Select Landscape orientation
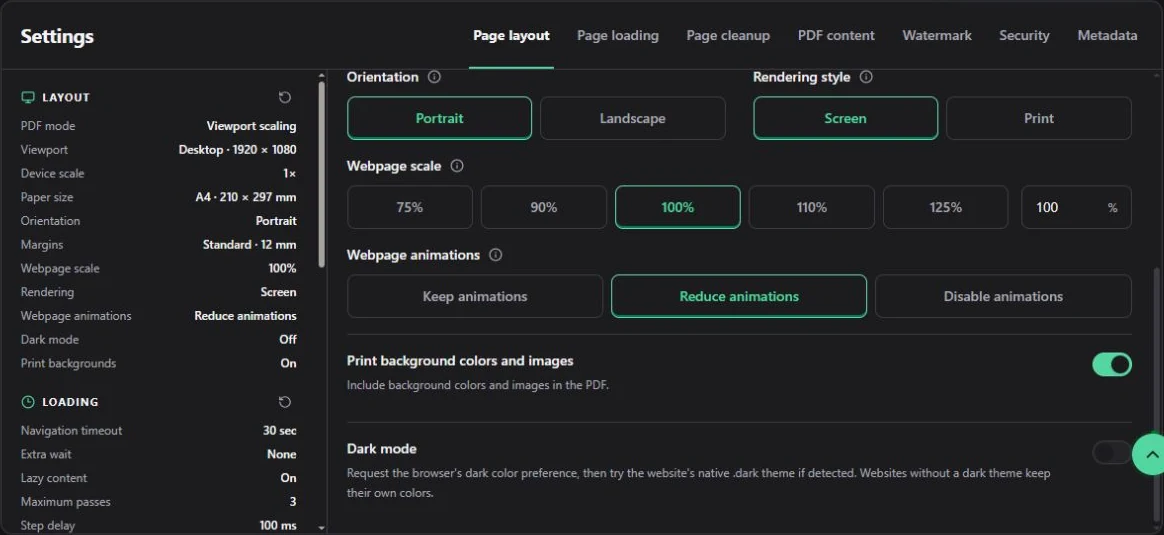 coord(632,118)
